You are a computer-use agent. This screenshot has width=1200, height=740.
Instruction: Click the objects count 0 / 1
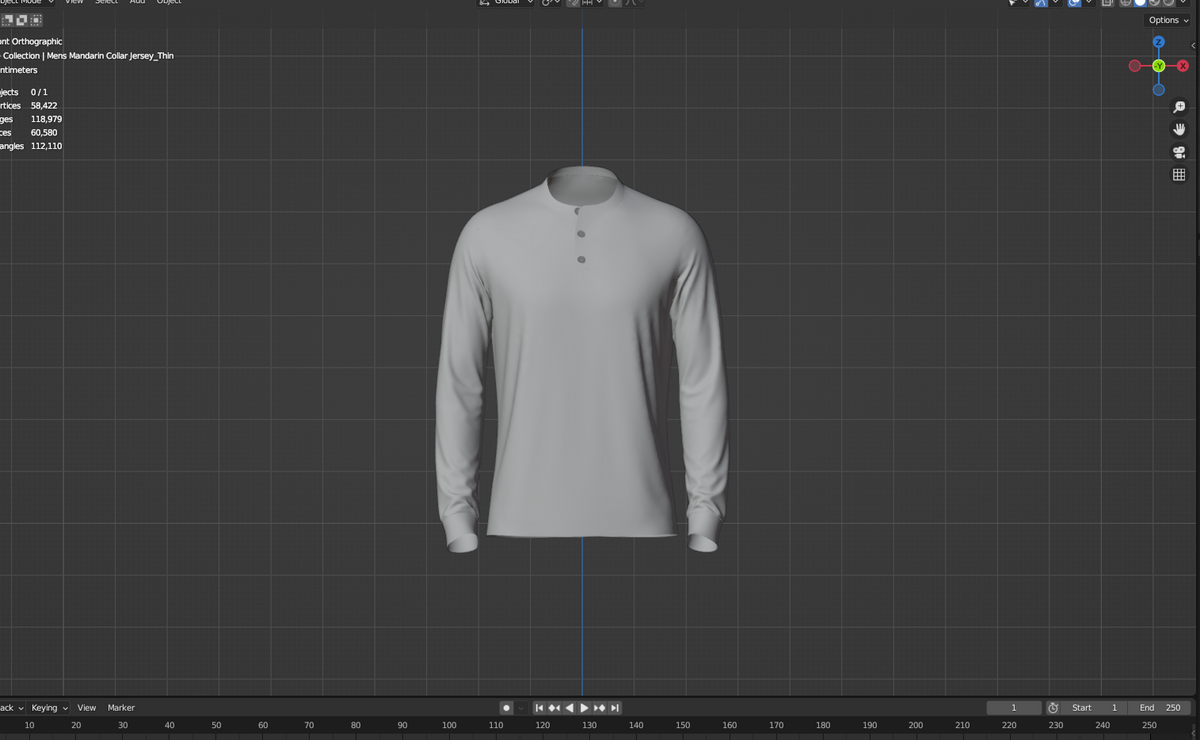click(x=39, y=92)
